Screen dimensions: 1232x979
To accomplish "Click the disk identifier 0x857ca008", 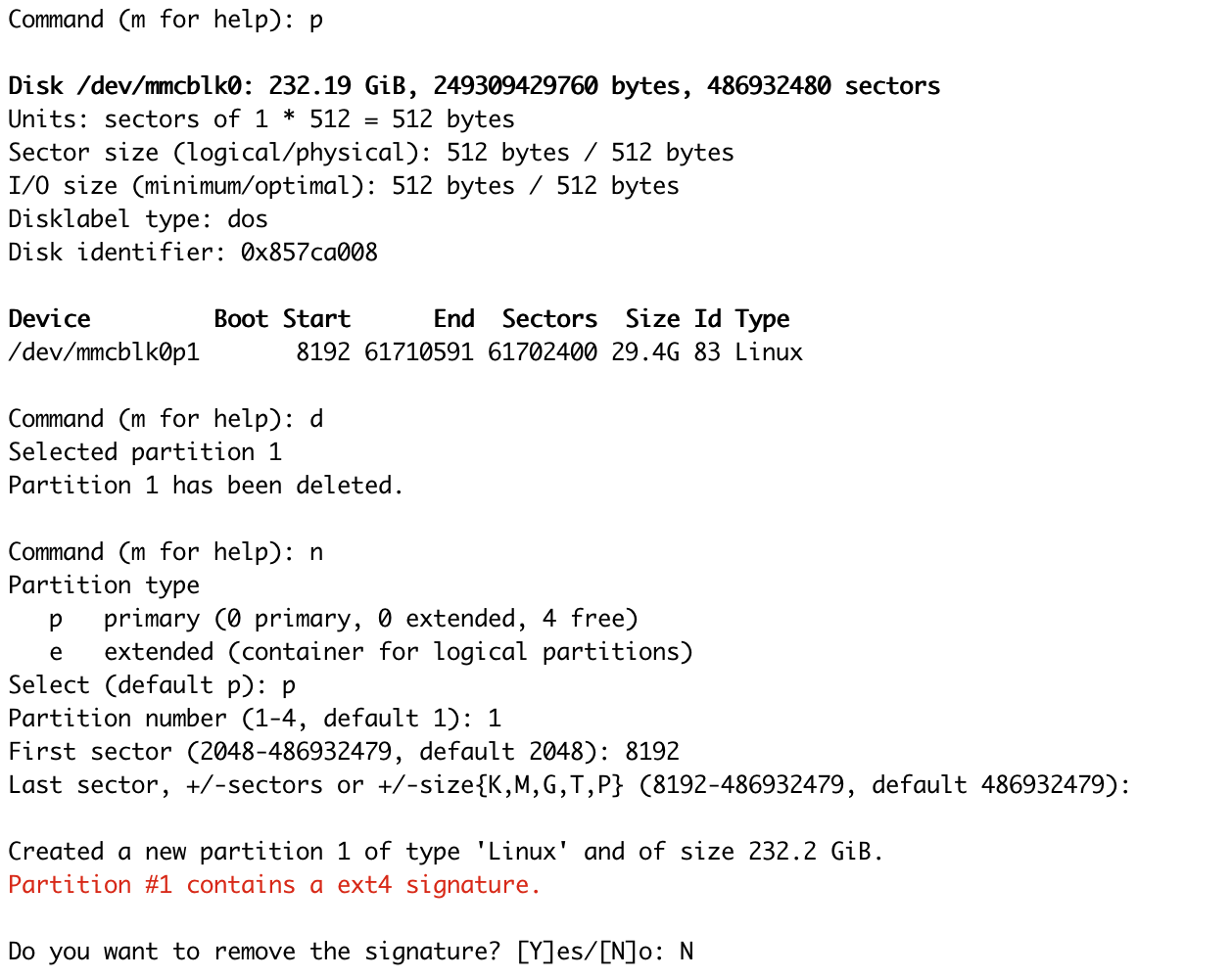I will click(309, 253).
